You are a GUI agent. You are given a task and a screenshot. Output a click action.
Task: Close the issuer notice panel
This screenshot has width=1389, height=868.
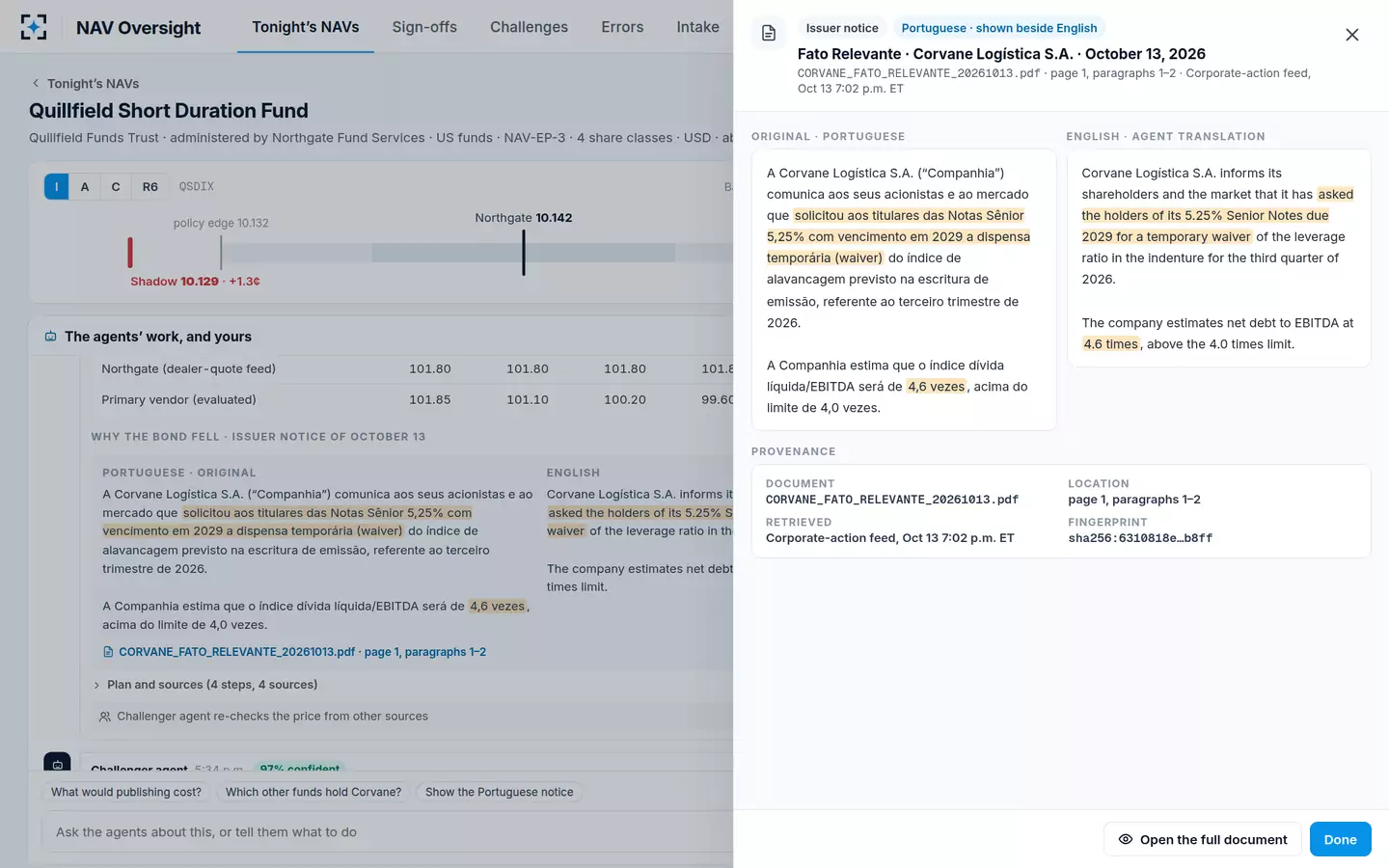pyautogui.click(x=1351, y=35)
